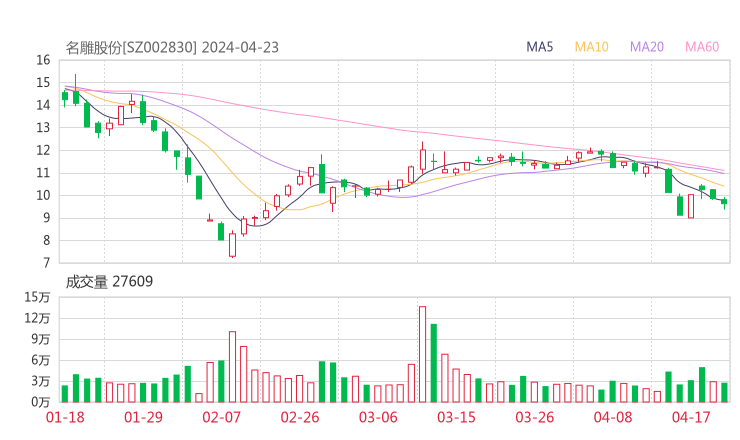Click the 04-17 date axis label
This screenshot has height=440, width=740.
point(691,417)
